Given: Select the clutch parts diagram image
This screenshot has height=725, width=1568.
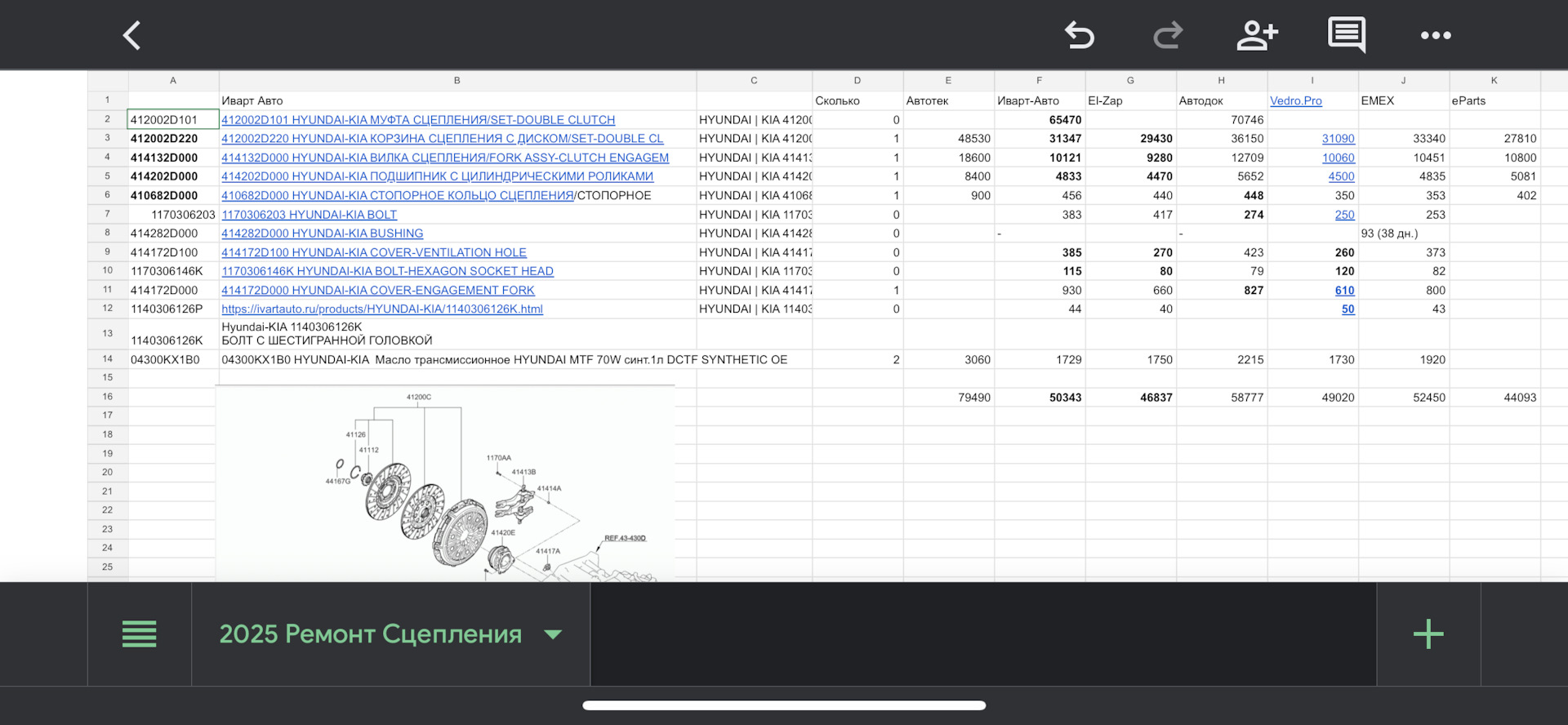Looking at the screenshot, I should [x=445, y=483].
